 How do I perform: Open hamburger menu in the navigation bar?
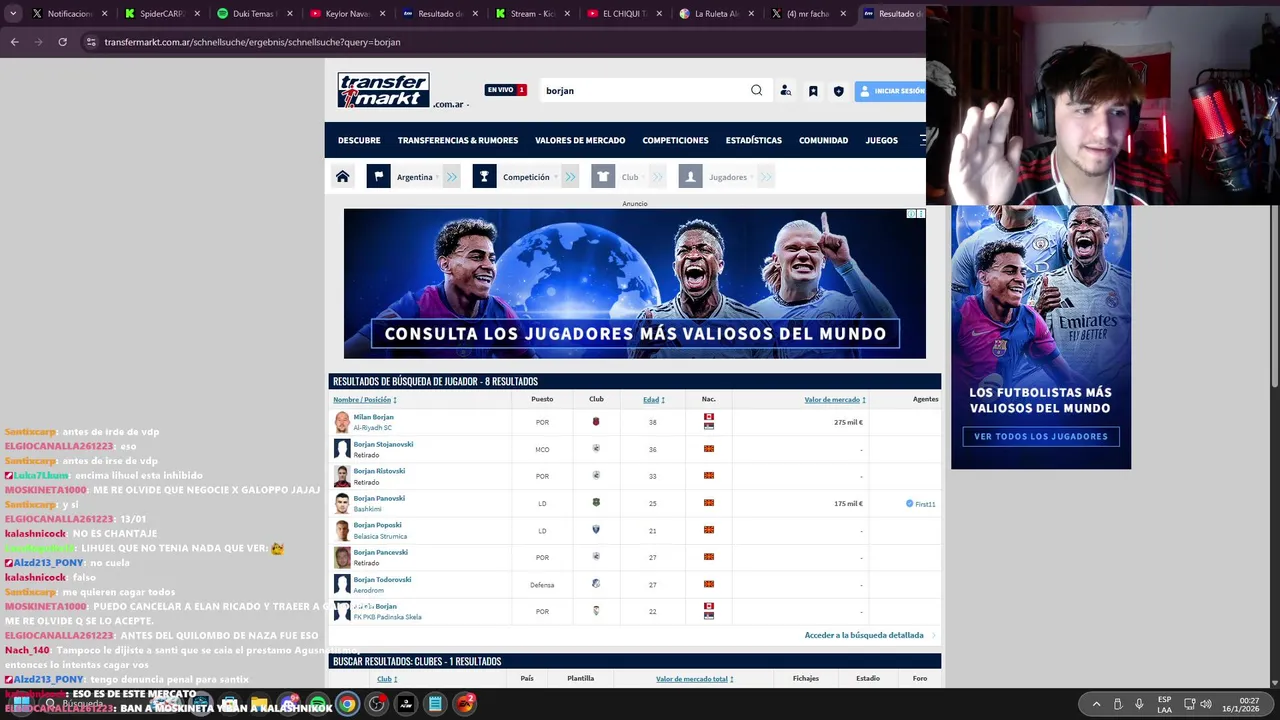pyautogui.click(x=921, y=140)
